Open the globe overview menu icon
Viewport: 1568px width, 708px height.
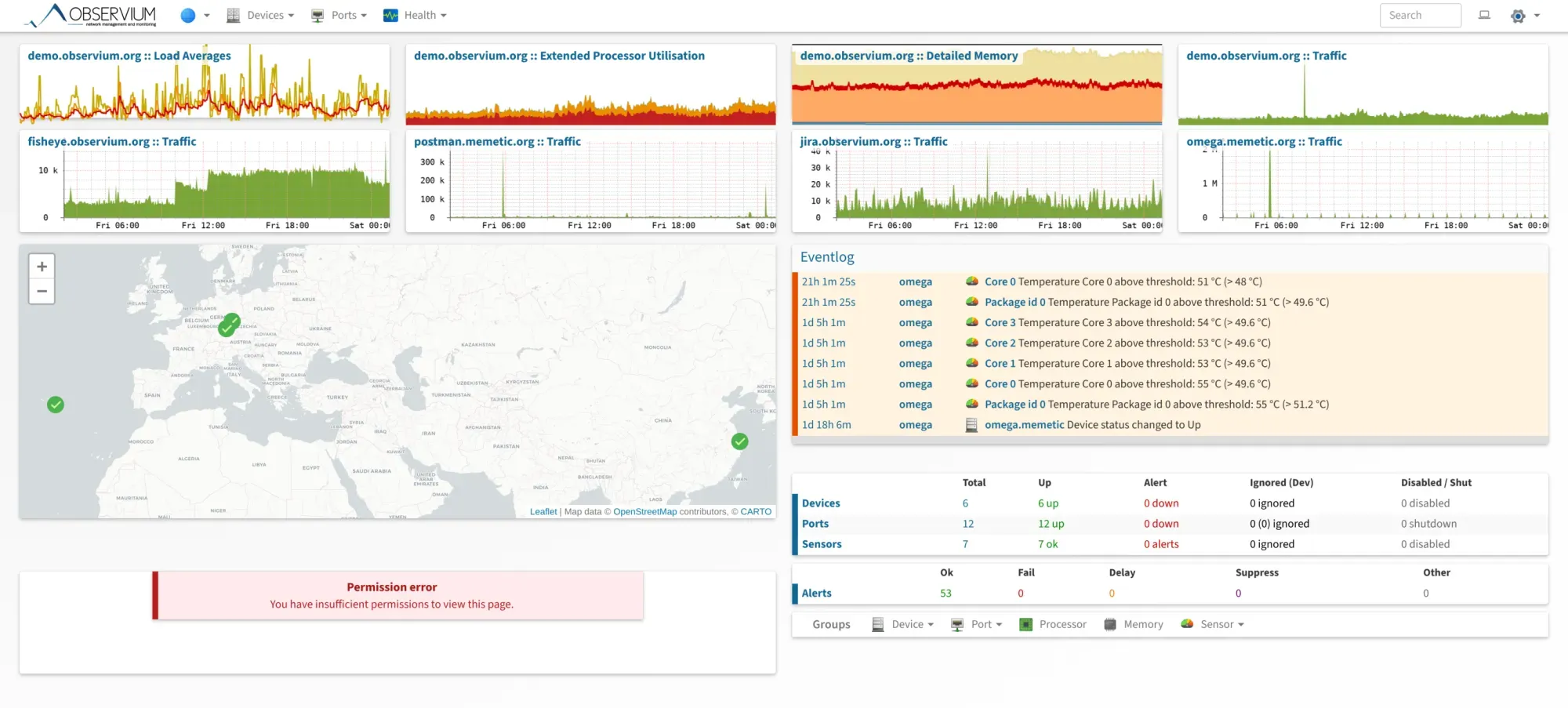pos(187,16)
